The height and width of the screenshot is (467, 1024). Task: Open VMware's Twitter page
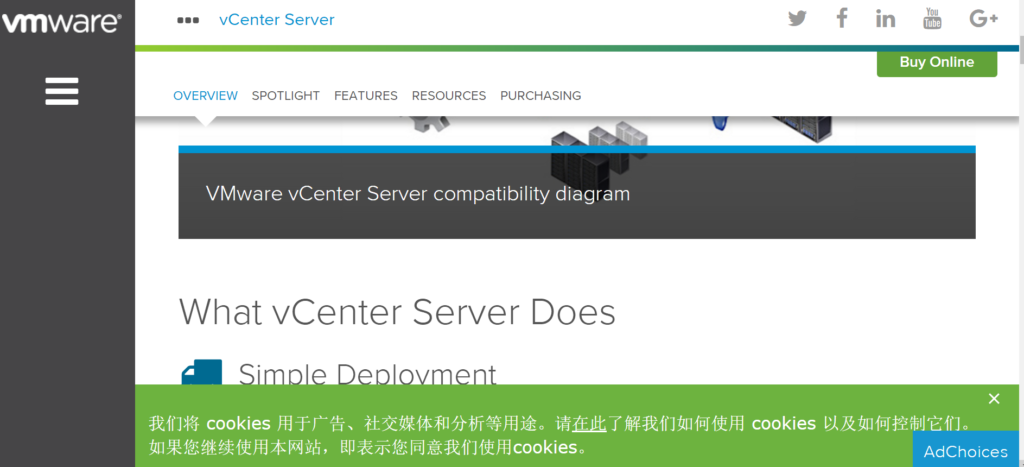(797, 18)
